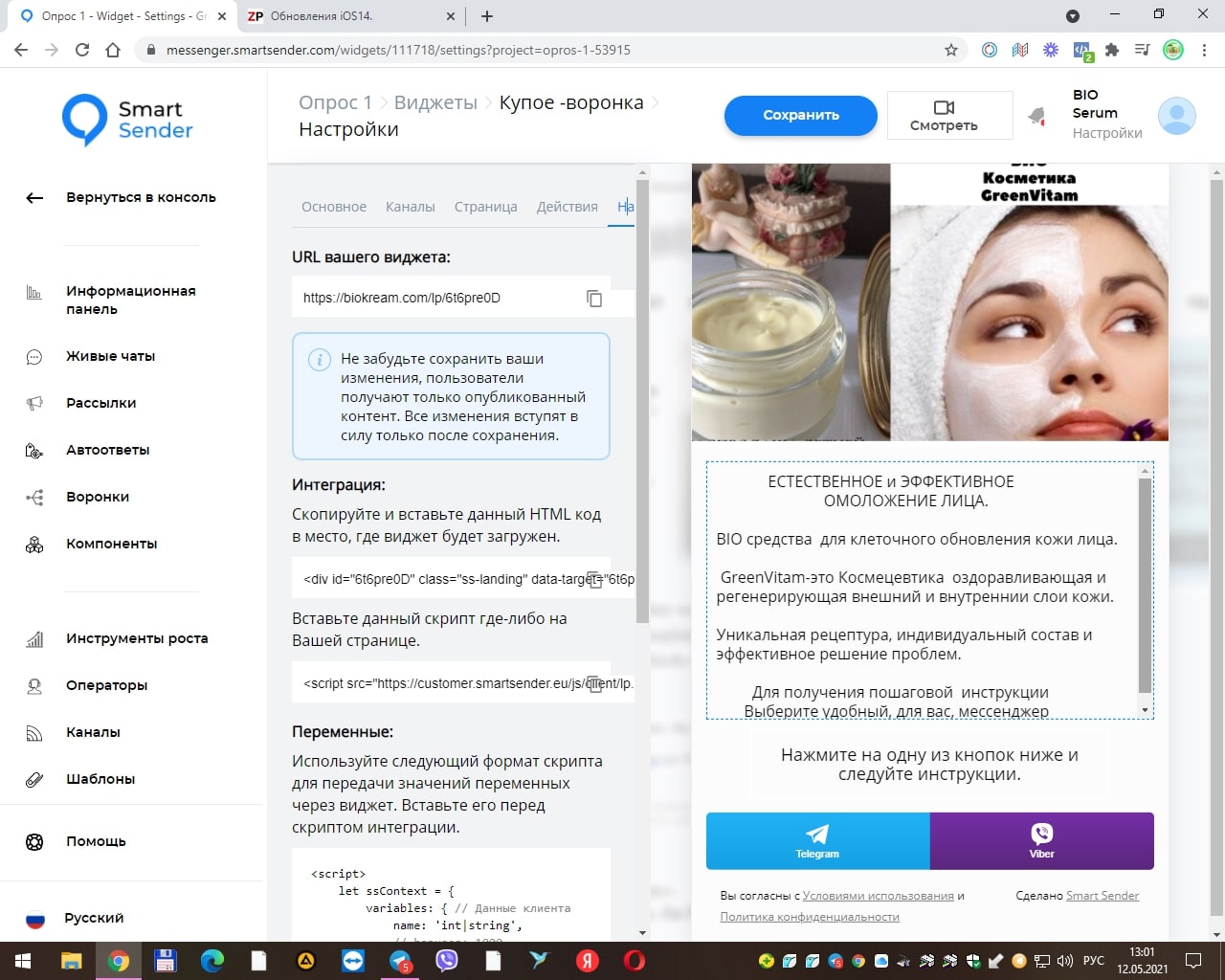The image size is (1225, 980).
Task: Copy the div HTML code snippet
Action: [x=594, y=579]
